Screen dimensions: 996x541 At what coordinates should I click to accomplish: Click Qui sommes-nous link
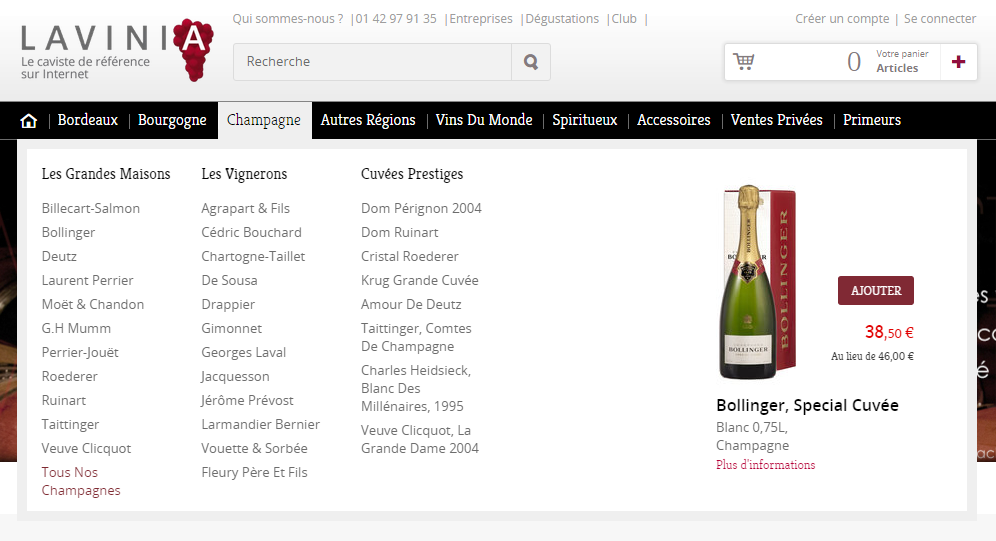pos(288,19)
